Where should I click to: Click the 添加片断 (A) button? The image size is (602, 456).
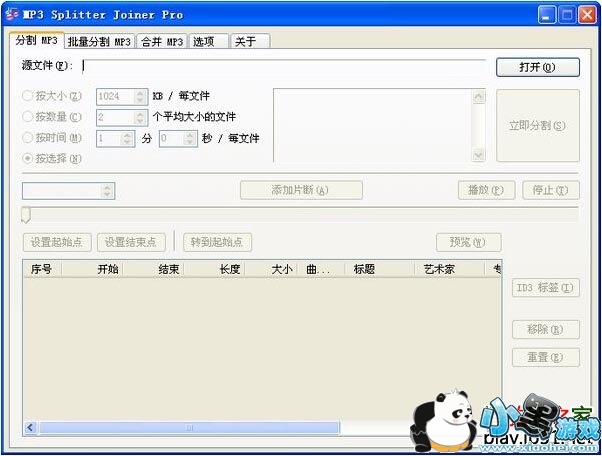[x=301, y=190]
